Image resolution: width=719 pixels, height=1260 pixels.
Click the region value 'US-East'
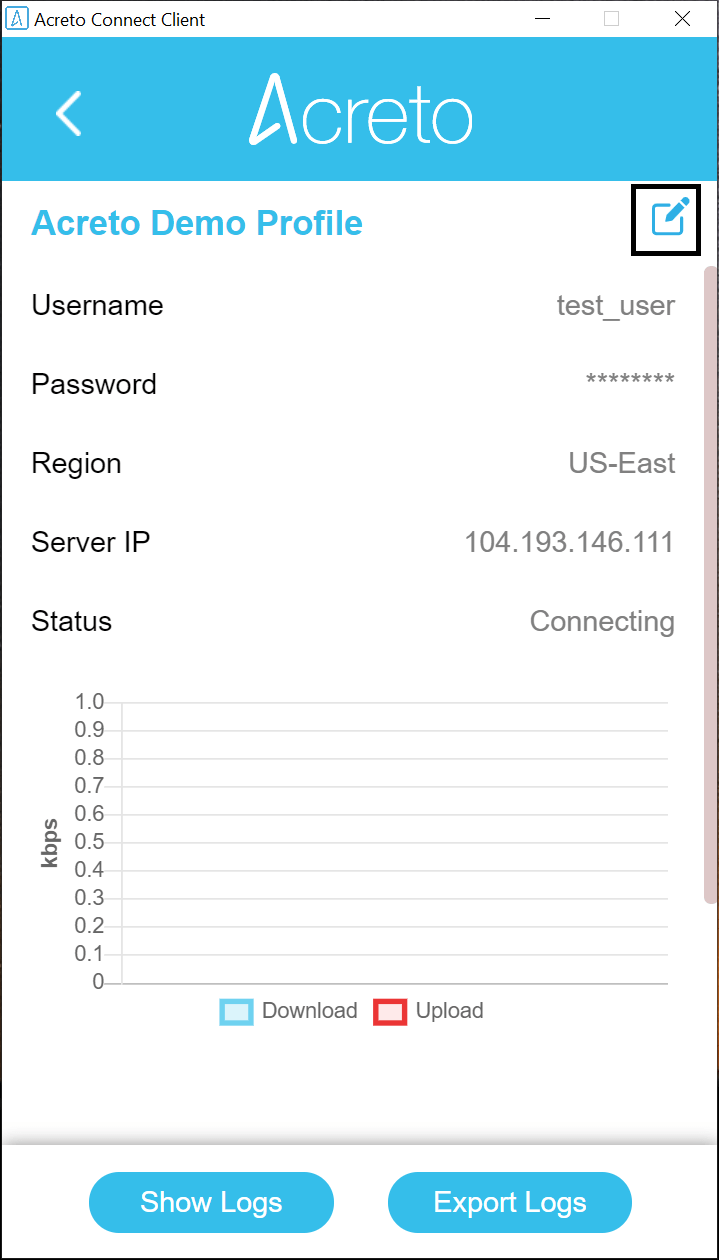(622, 463)
